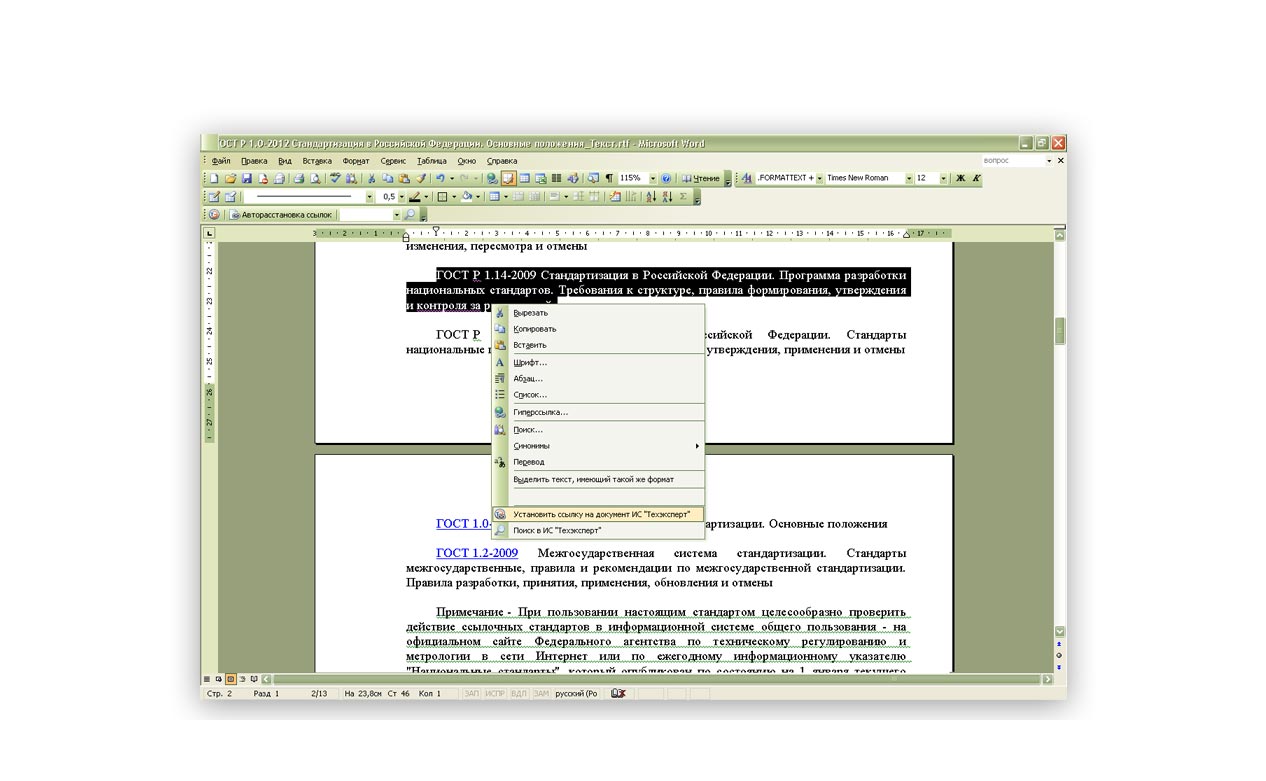Open the Times New Roman font dropdown
The width and height of the screenshot is (1266, 781).
click(x=909, y=178)
